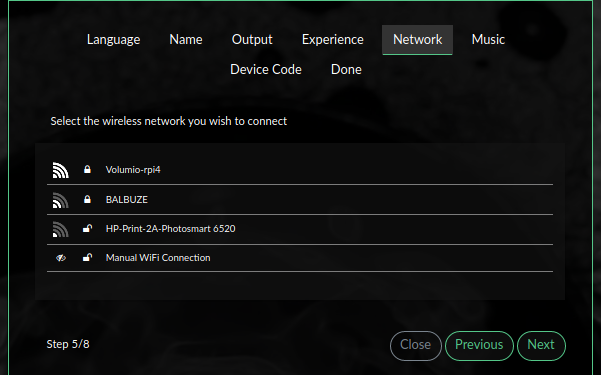Go to the Device Code tab
The width and height of the screenshot is (601, 375).
click(x=266, y=69)
